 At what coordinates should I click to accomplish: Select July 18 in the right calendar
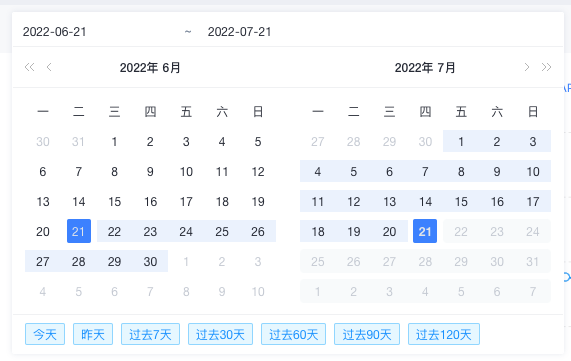(x=318, y=231)
